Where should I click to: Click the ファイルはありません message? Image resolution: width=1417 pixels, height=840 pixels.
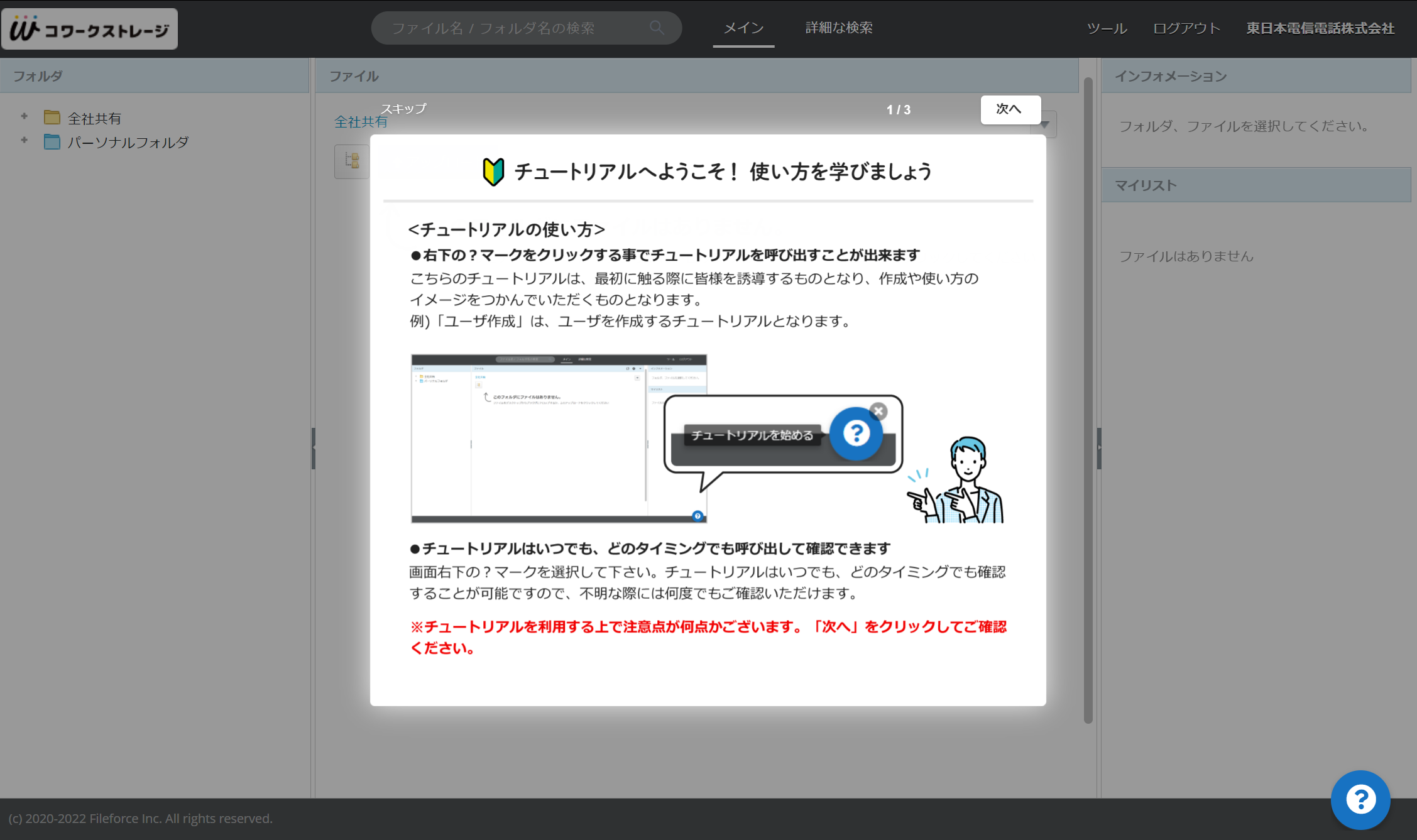pos(1186,256)
